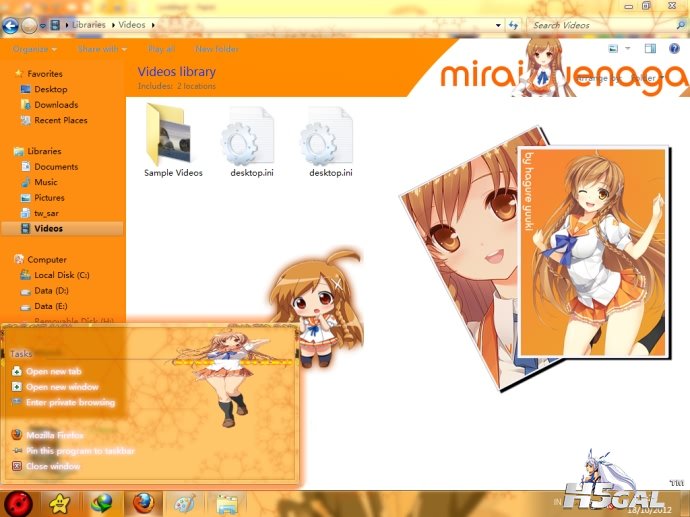
Task: Click the yellow star taskbar icon
Action: point(60,502)
